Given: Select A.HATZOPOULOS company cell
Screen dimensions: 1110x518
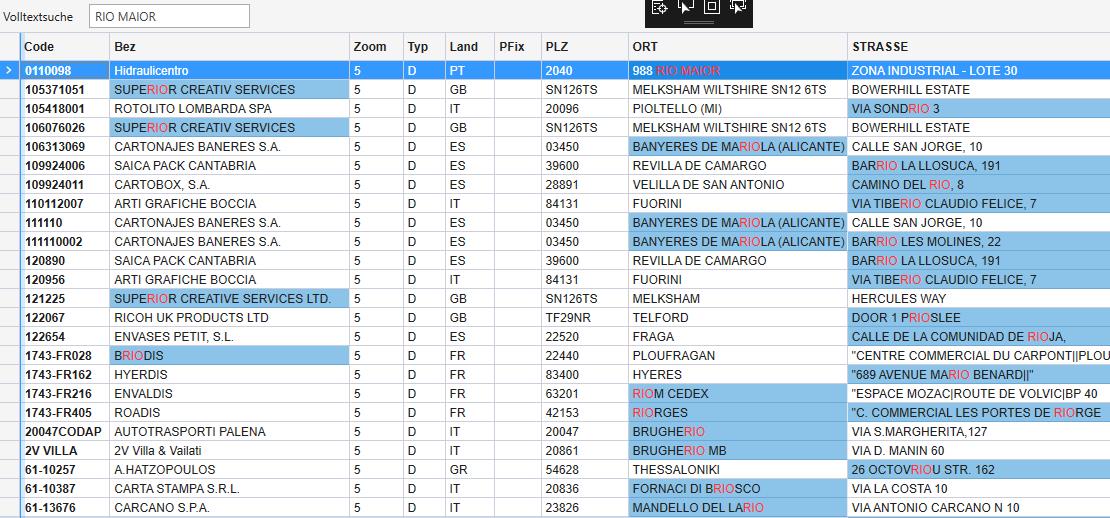Looking at the screenshot, I should [229, 470].
